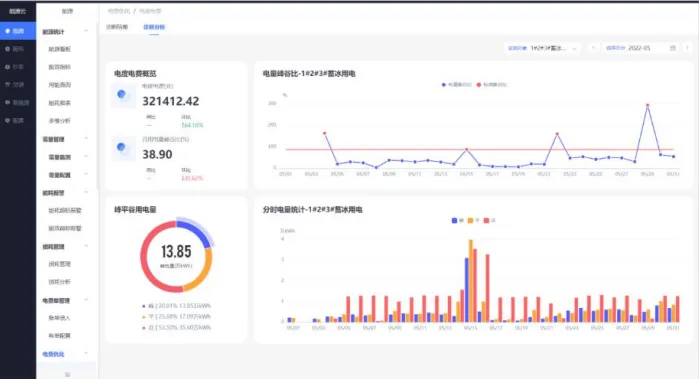Screen dimensions: 699x379
Task: Expand the blue 电费优化 menu group chevron
Action: click(x=86, y=354)
